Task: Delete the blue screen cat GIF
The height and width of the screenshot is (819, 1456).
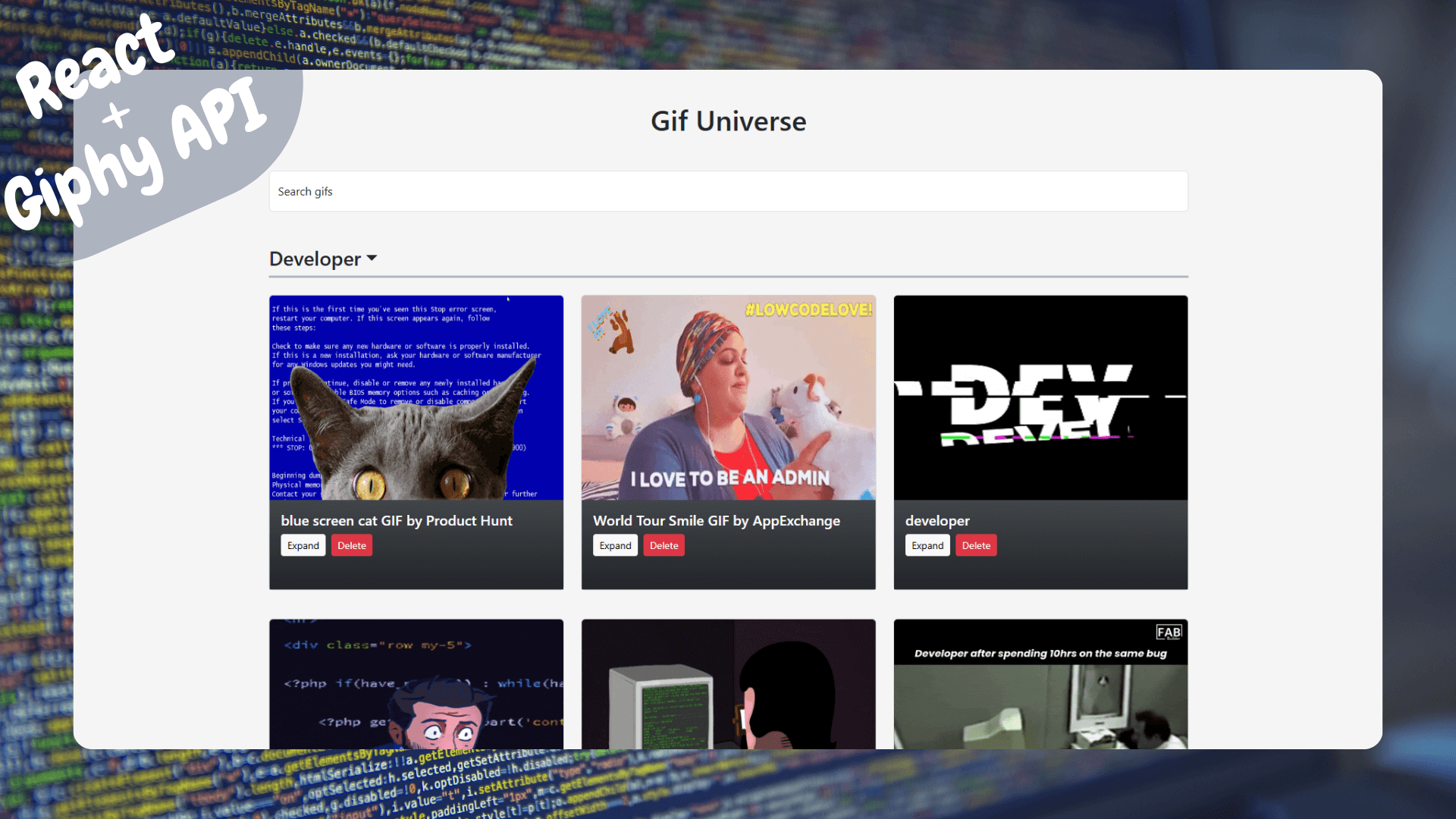Action: [351, 545]
